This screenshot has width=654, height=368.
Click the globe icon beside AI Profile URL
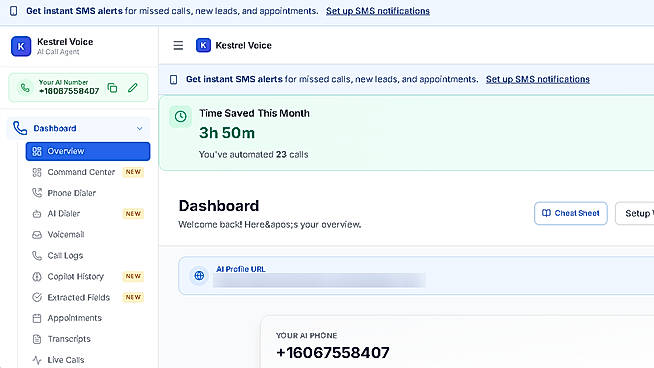click(x=199, y=275)
